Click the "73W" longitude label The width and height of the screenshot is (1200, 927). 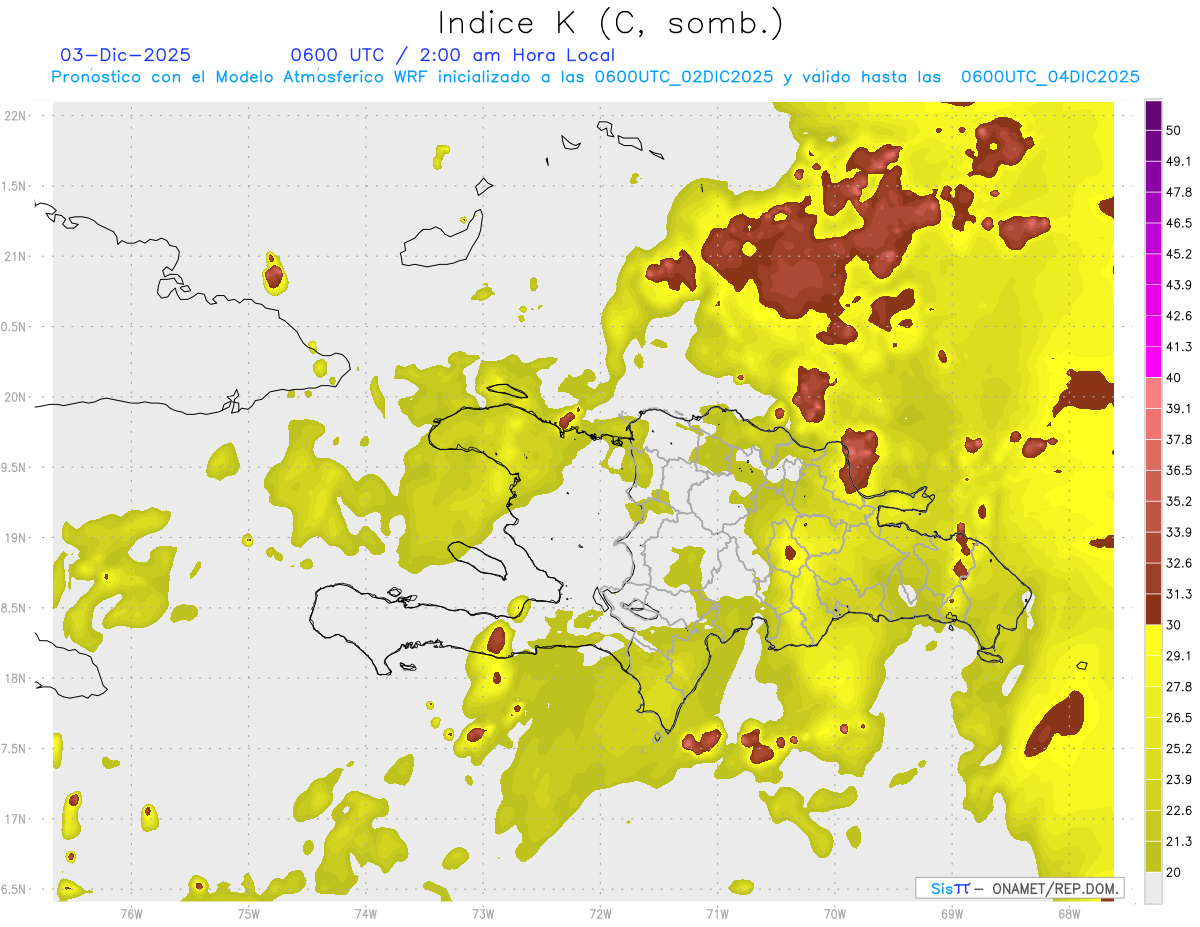483,913
